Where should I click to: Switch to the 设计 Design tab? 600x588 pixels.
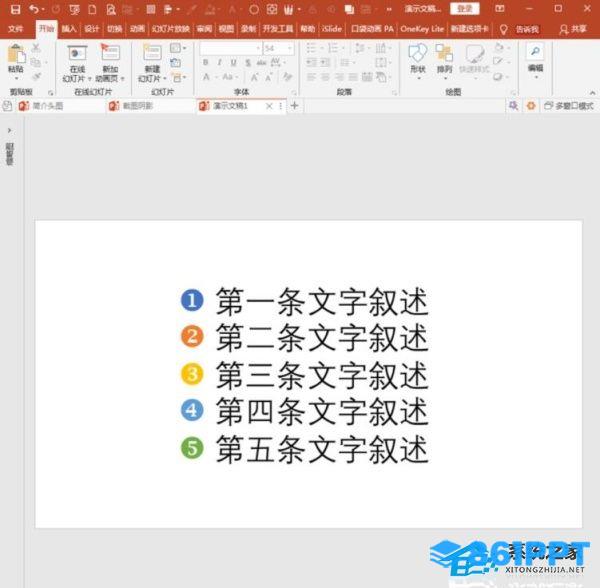coord(92,29)
